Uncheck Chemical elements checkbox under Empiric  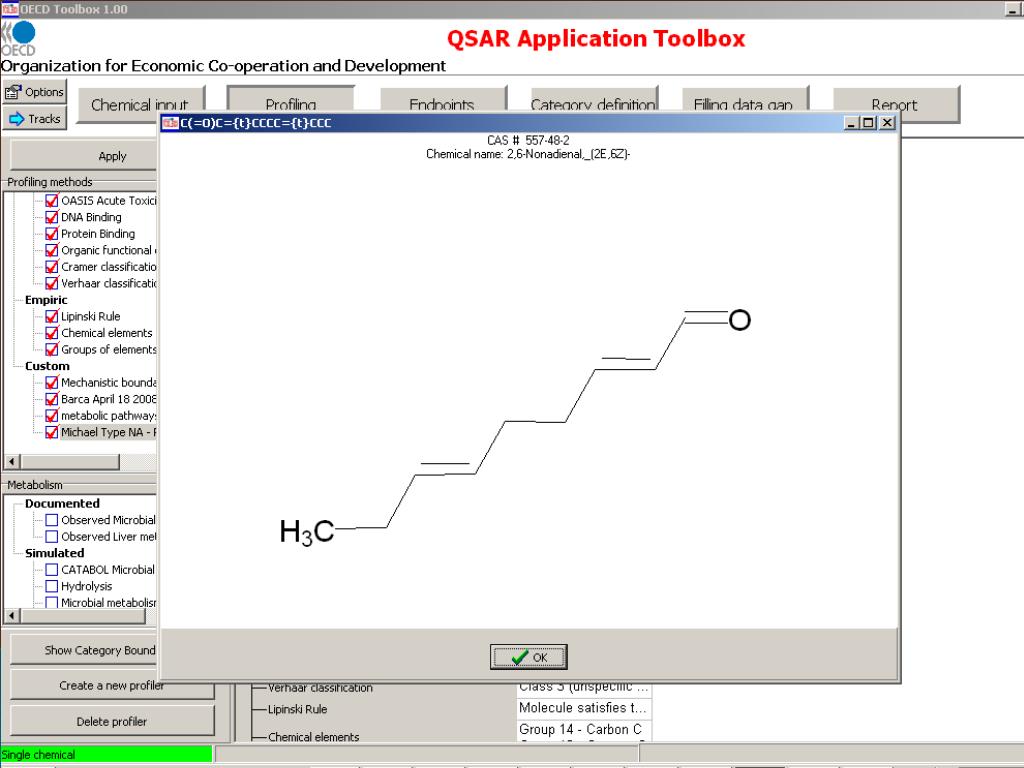click(52, 333)
